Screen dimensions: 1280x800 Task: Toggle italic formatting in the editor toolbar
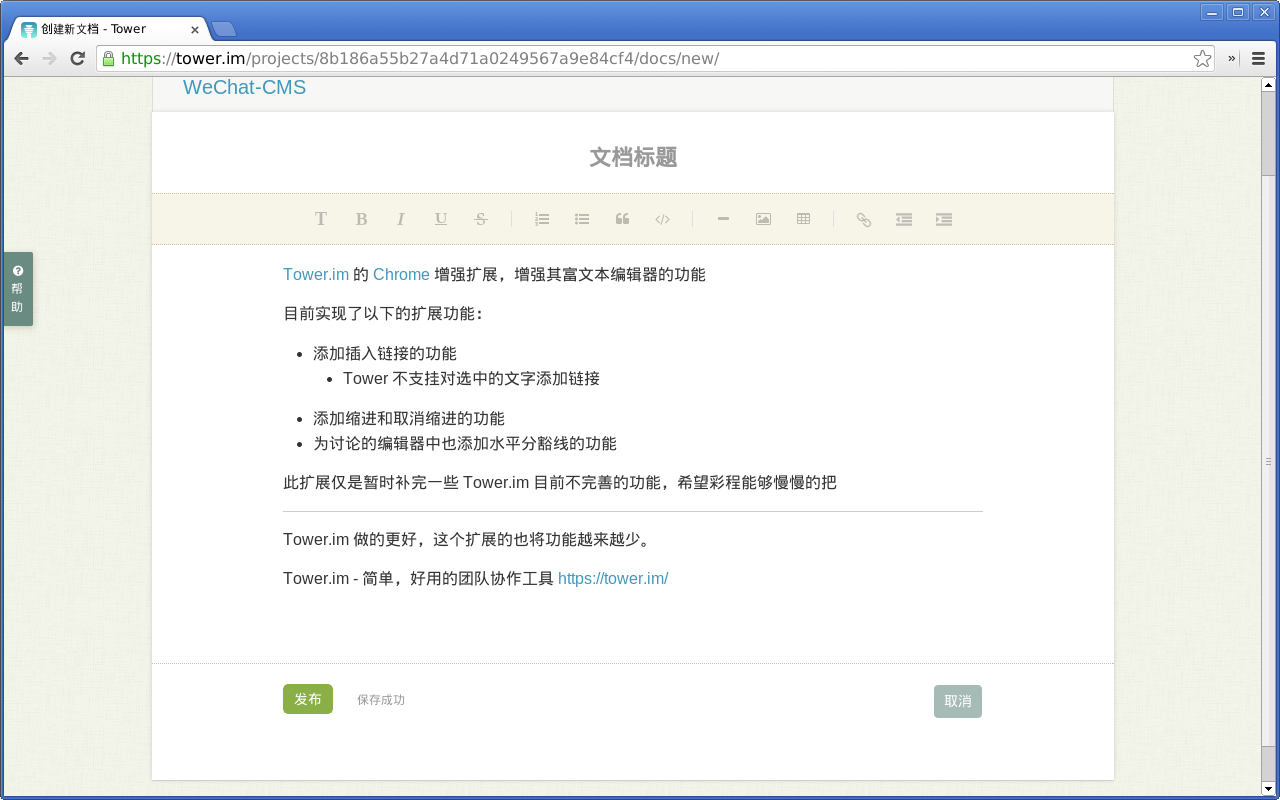tap(401, 219)
